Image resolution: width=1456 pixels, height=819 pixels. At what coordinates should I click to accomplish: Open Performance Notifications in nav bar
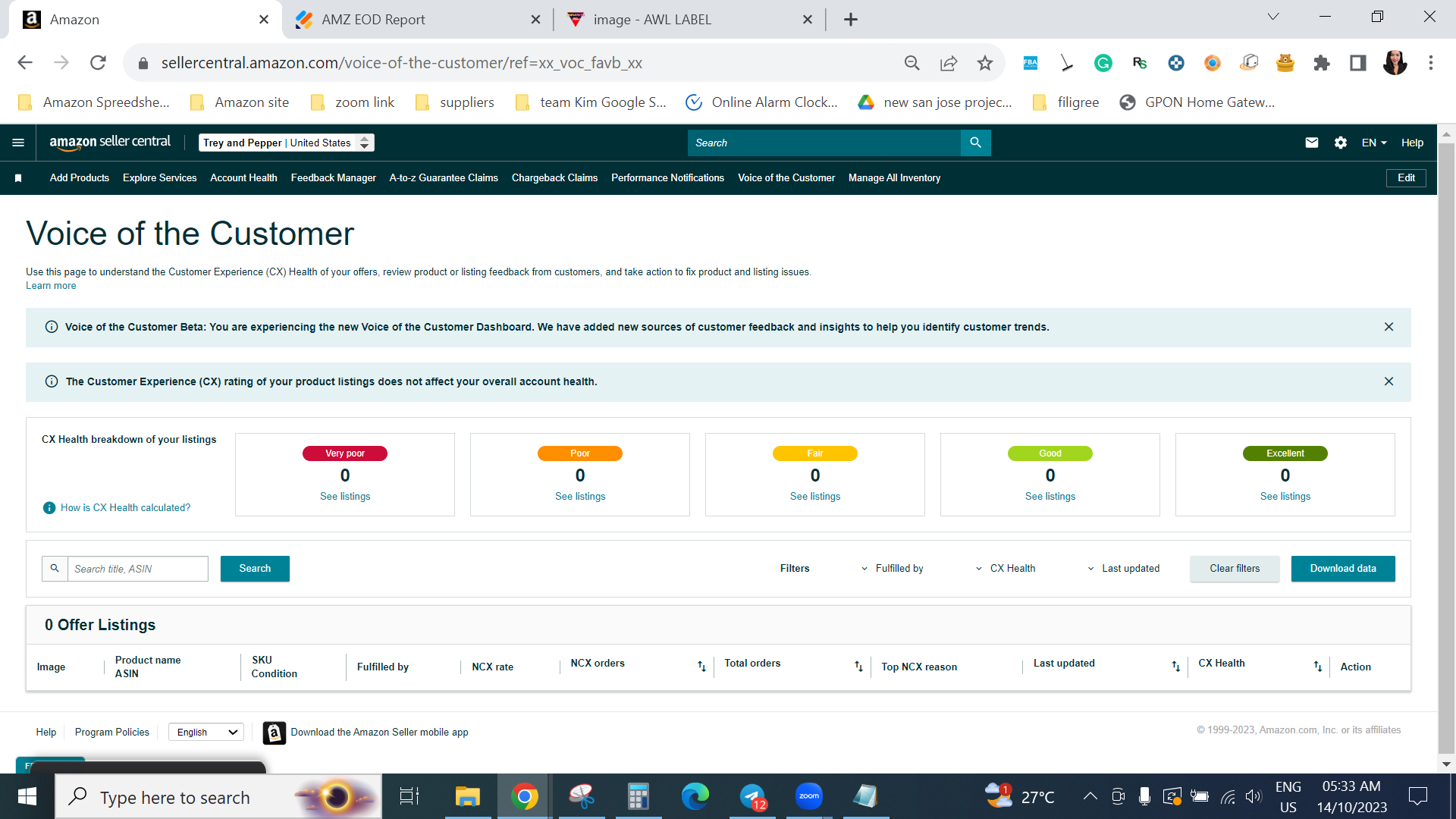click(667, 178)
